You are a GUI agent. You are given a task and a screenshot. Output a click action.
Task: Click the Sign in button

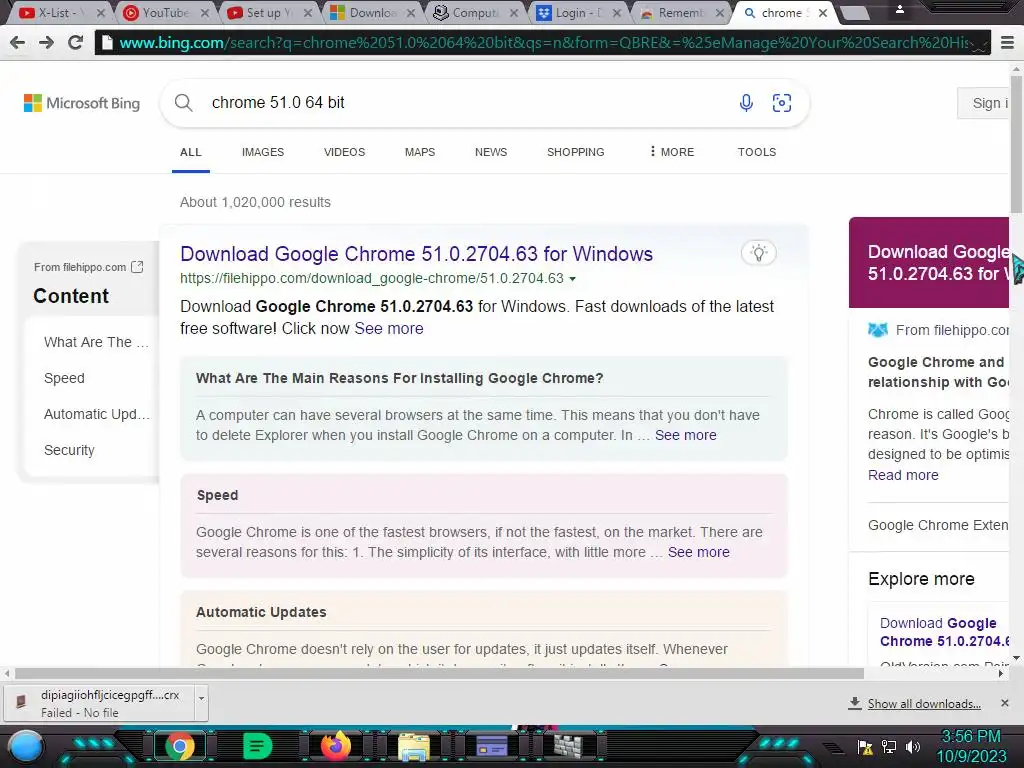pyautogui.click(x=984, y=103)
